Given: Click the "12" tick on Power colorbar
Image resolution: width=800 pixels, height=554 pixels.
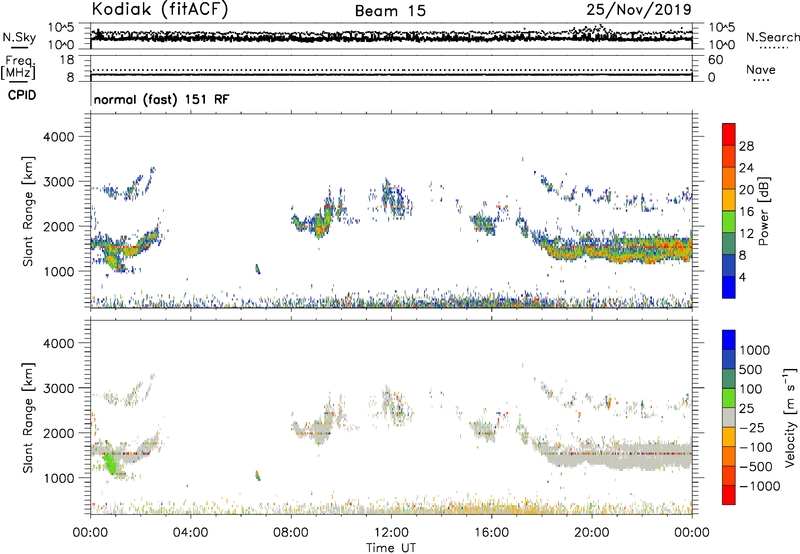Looking at the screenshot, I should pos(746,233).
